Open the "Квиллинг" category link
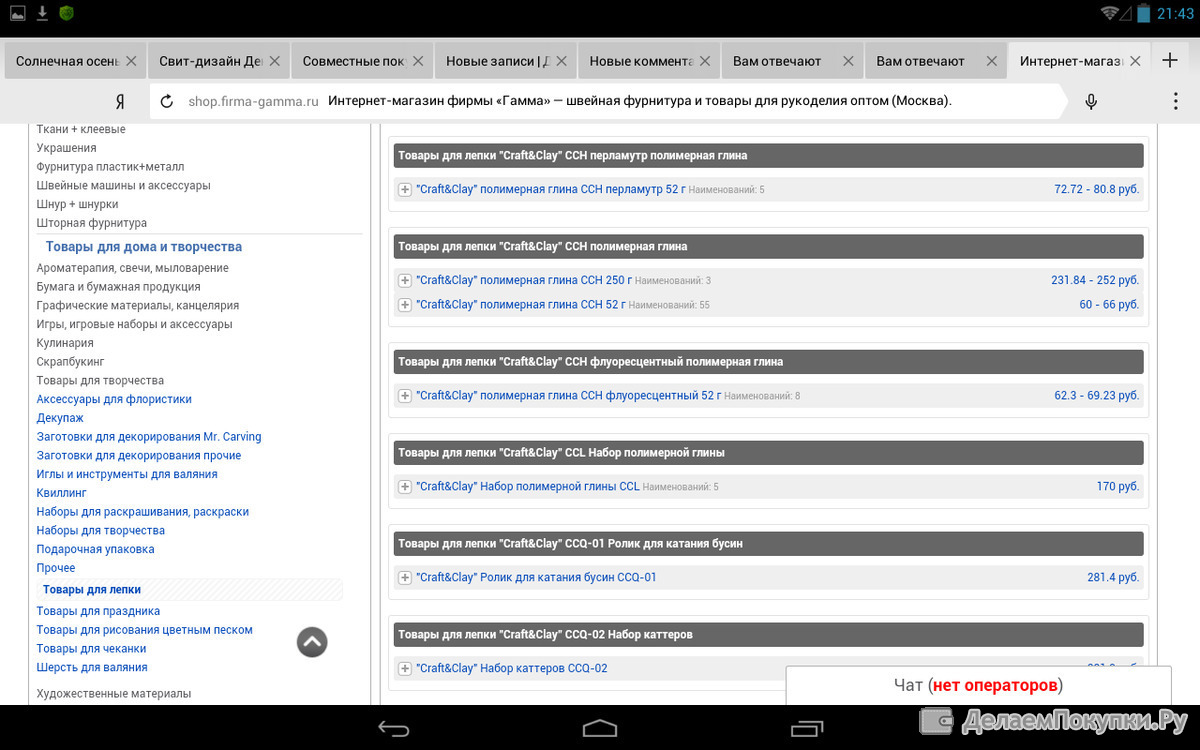1200x750 pixels. tap(62, 493)
